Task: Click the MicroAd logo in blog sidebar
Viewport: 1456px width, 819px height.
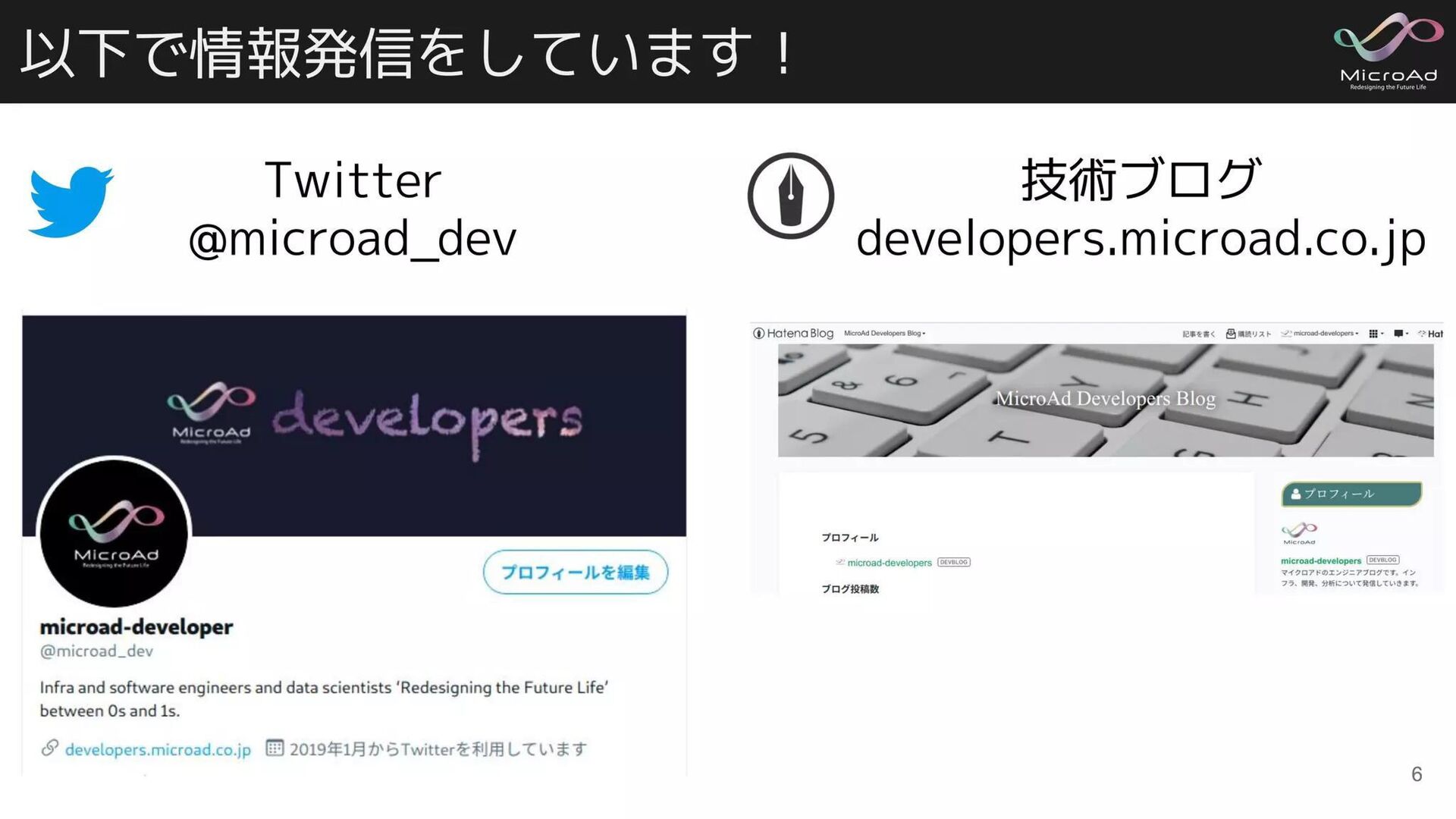Action: (x=1299, y=532)
